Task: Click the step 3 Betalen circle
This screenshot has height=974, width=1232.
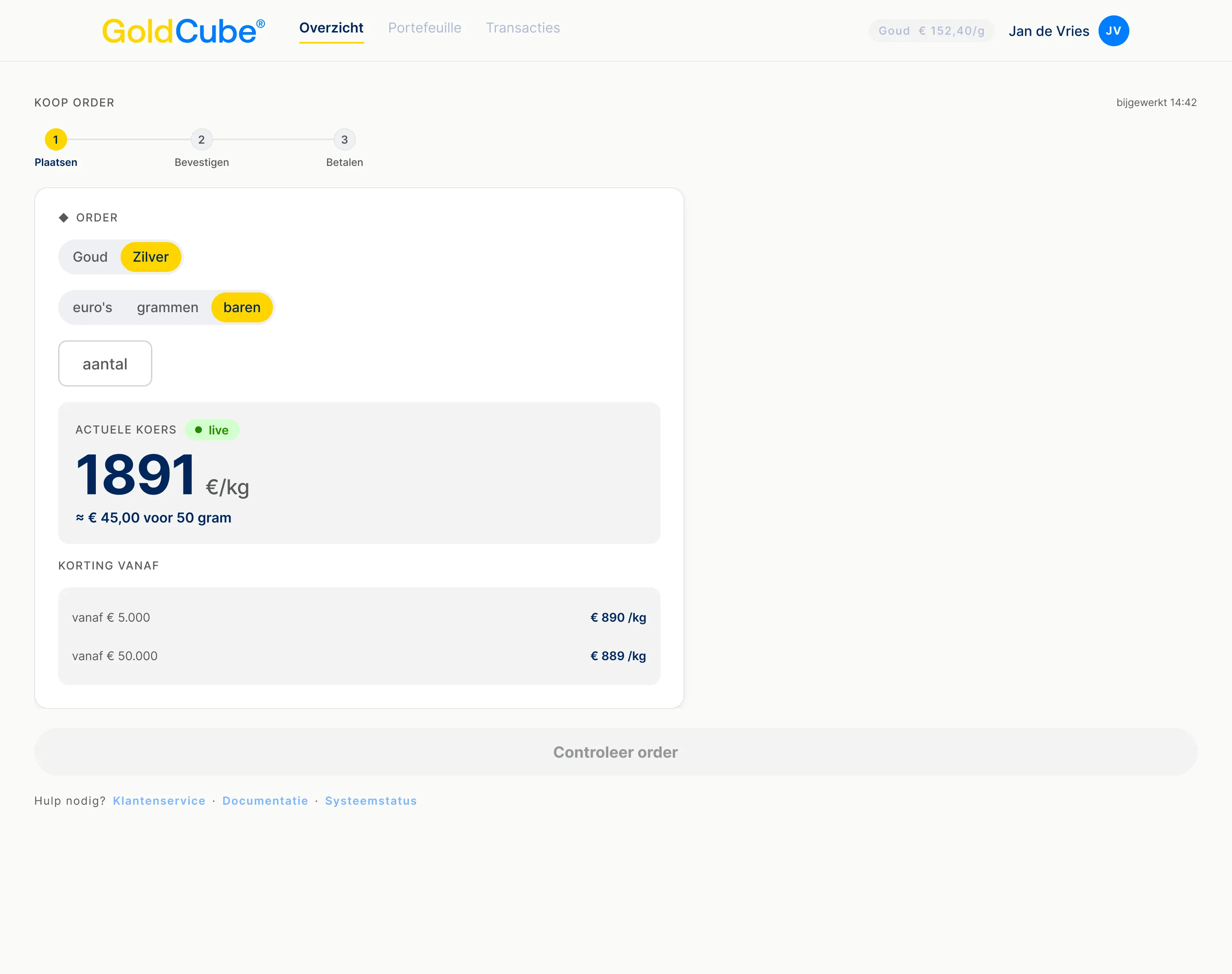Action: [x=344, y=139]
